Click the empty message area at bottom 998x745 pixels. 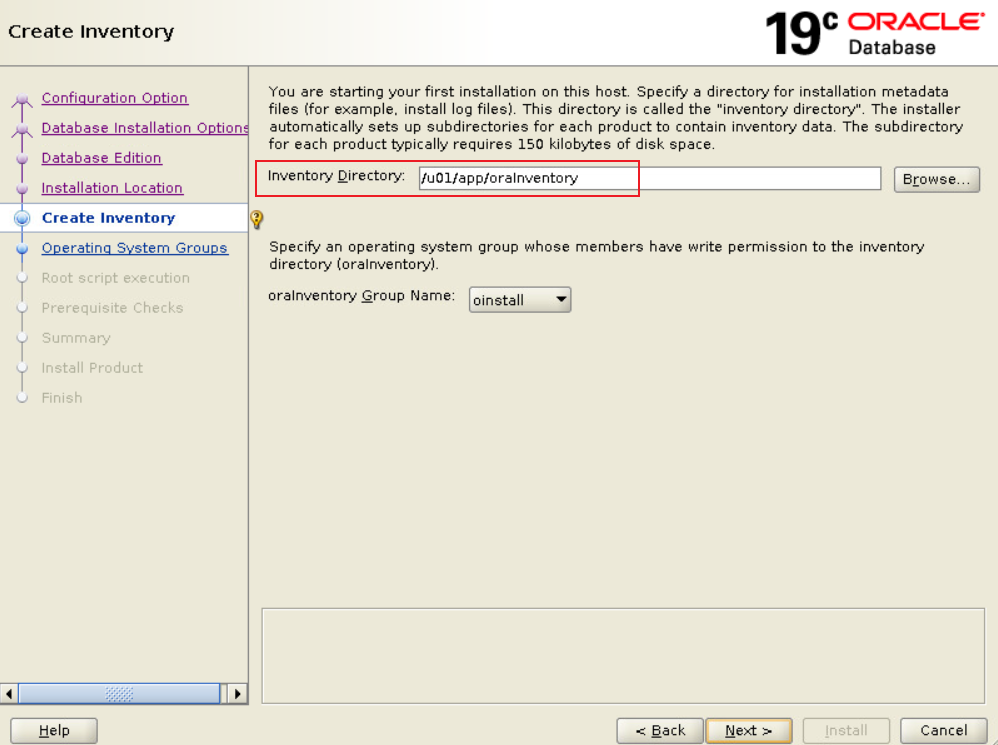(x=623, y=656)
